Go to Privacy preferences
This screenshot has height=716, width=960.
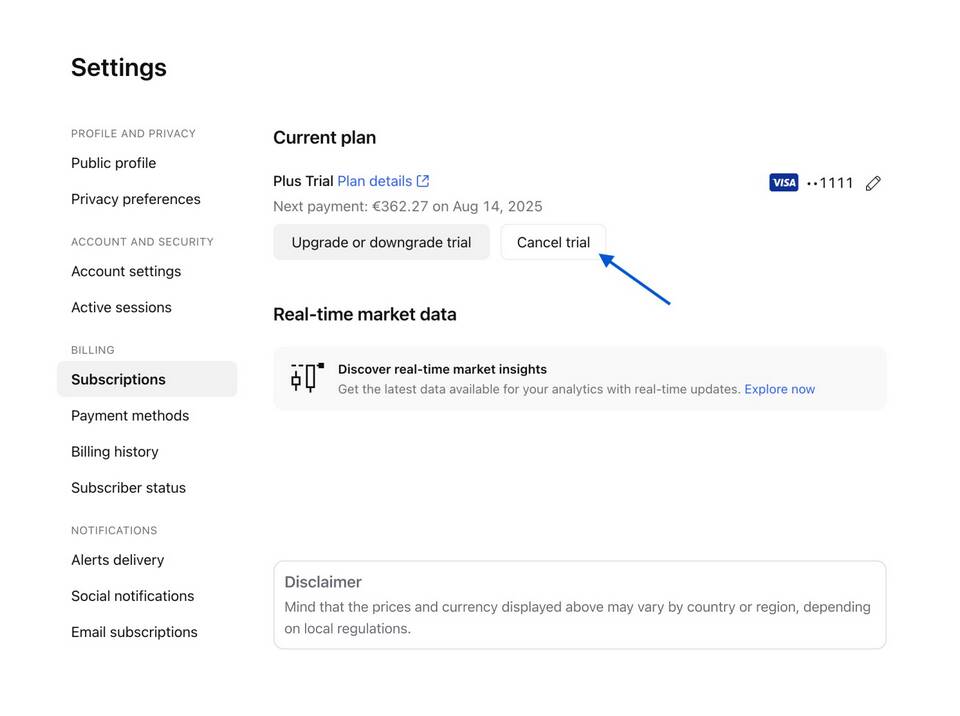(136, 199)
